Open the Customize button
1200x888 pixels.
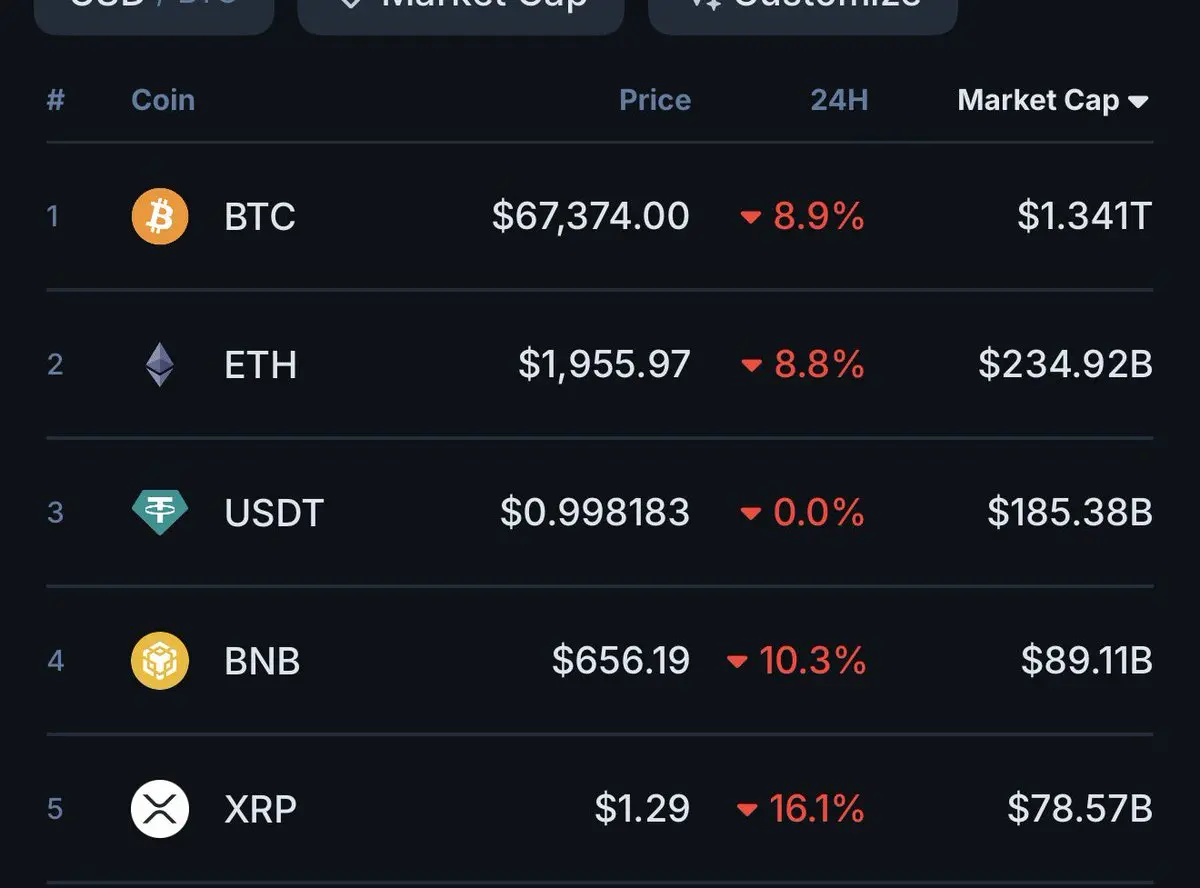pos(803,10)
